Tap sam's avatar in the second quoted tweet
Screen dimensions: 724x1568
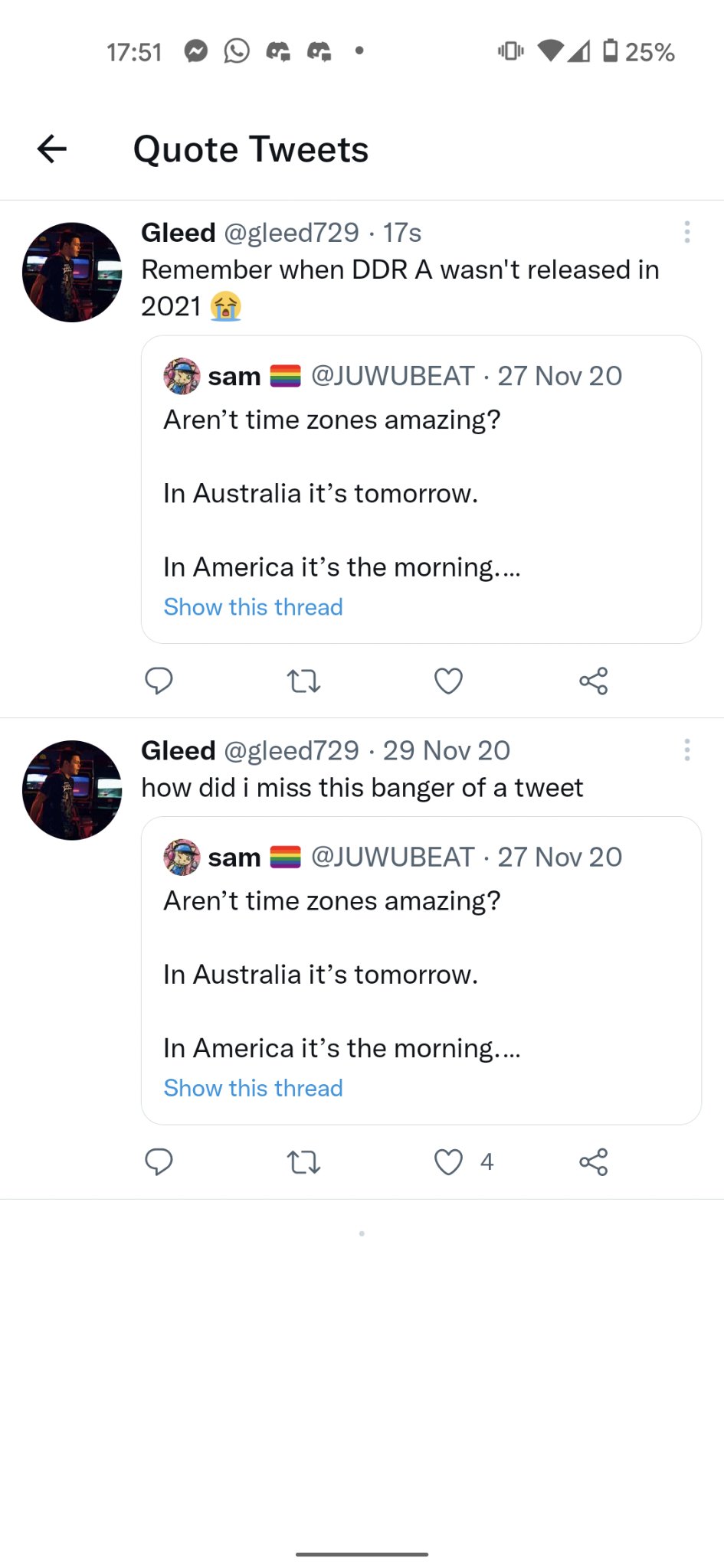[x=182, y=857]
